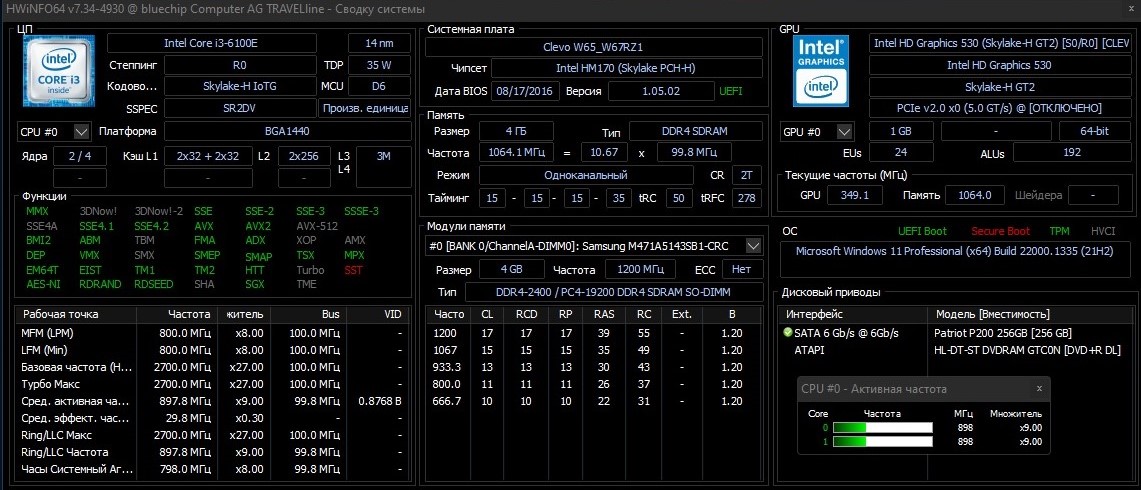Click the current GPU clock 349.1
Viewport: 1141px width, 490px height.
855,194
